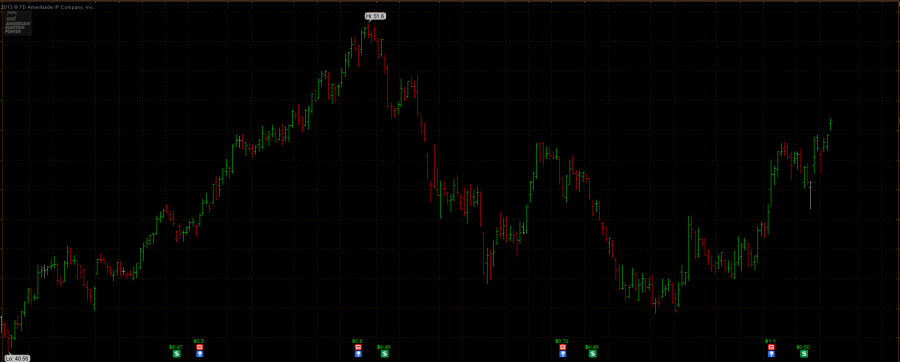This screenshot has width=900, height=362.
Task: Open the red conference call icon under $1.1
Action: 771,347
